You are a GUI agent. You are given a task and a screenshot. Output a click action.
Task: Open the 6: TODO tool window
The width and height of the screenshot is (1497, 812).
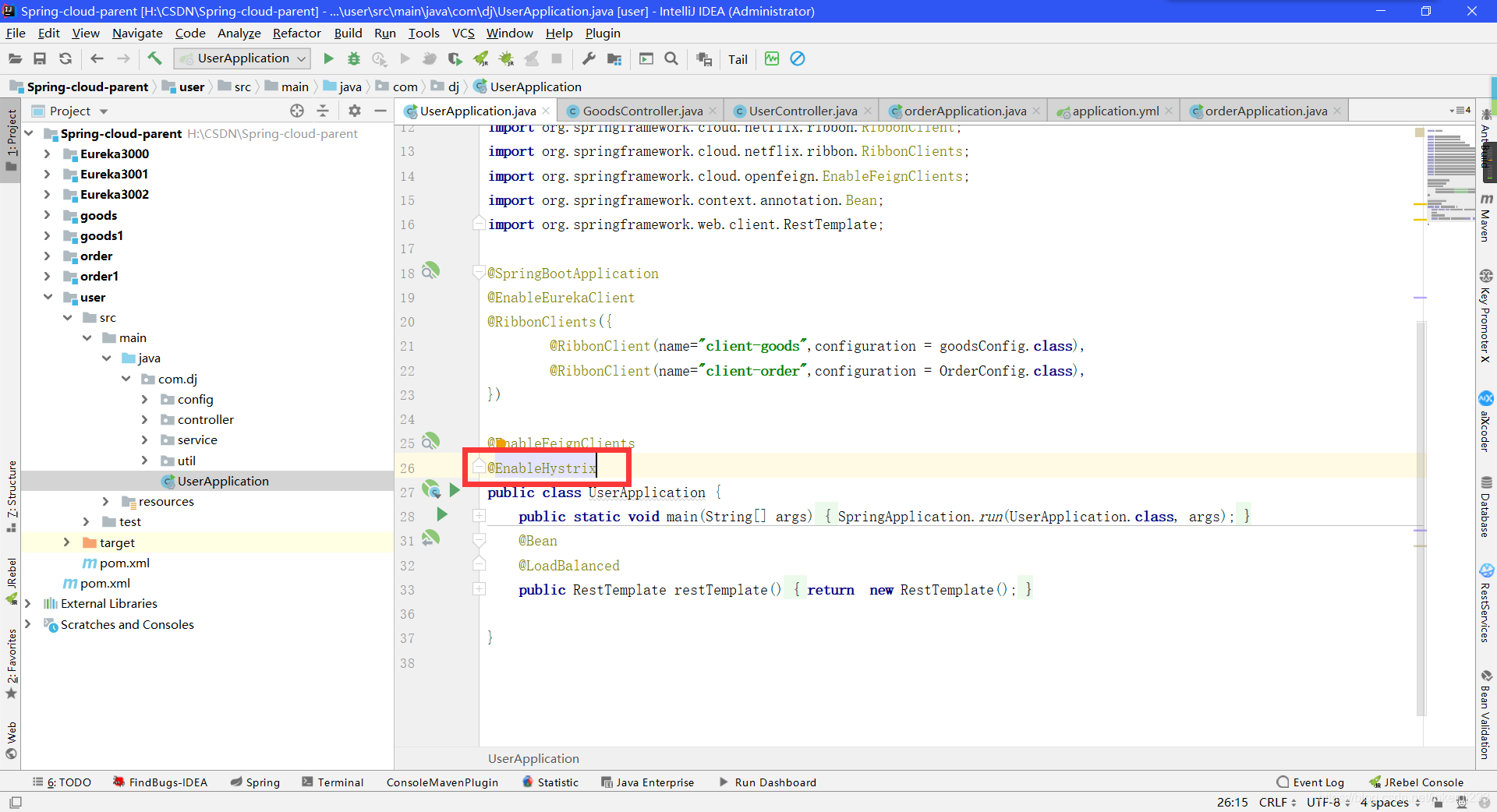tap(62, 782)
